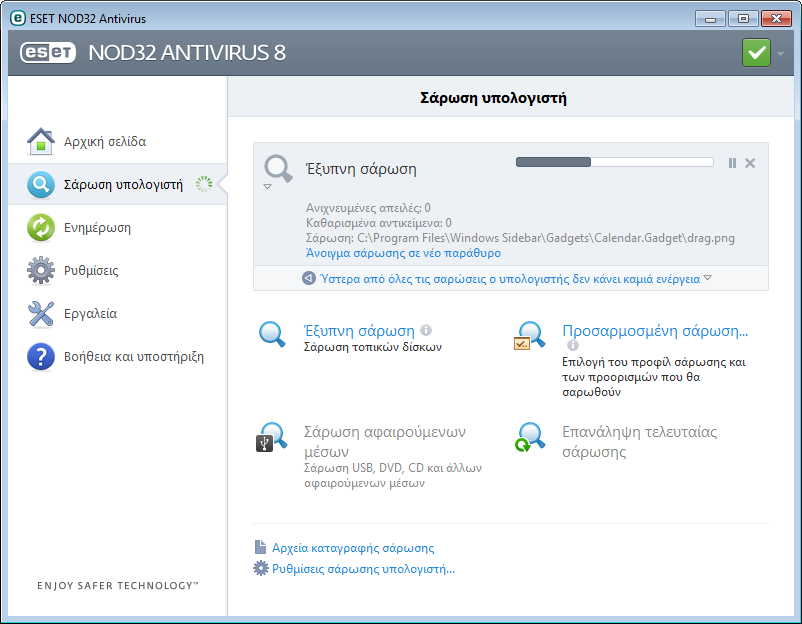
Task: Maximize the ESET NOD32 Antivirus window
Action: pos(743,19)
